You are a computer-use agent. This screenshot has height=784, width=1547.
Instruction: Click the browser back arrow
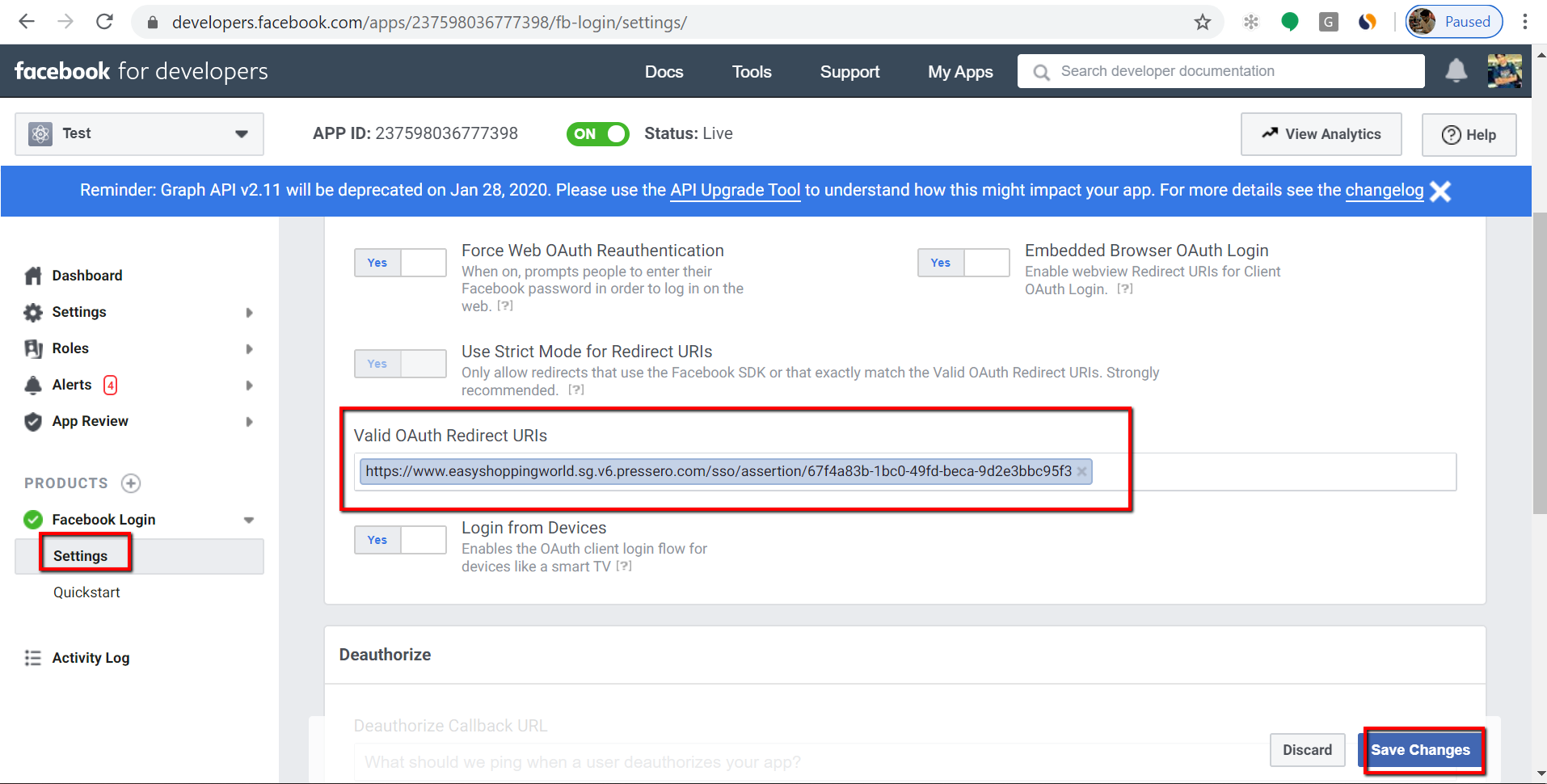[27, 22]
